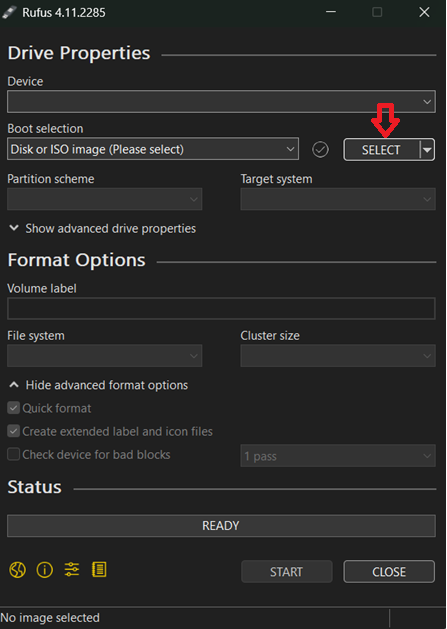This screenshot has height=629, width=447.
Task: Click the checksum checkmark circle icon
Action: 320,150
